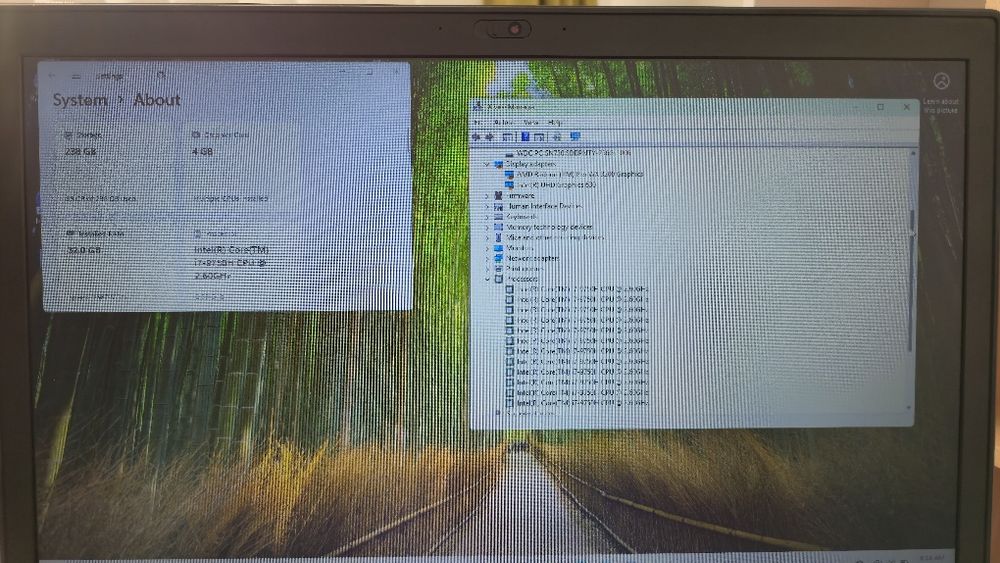1000x563 pixels.
Task: Click the Monitors category icon
Action: [x=499, y=248]
